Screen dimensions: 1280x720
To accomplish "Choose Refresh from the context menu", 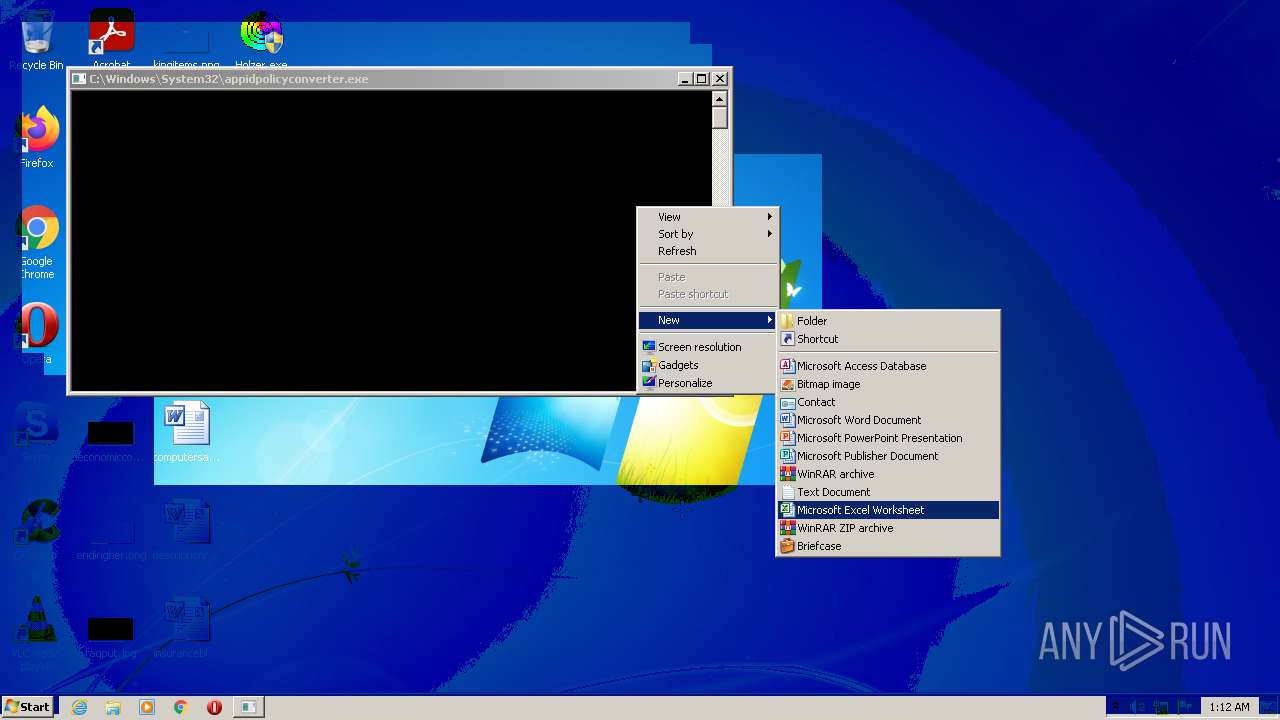I will (x=708, y=251).
